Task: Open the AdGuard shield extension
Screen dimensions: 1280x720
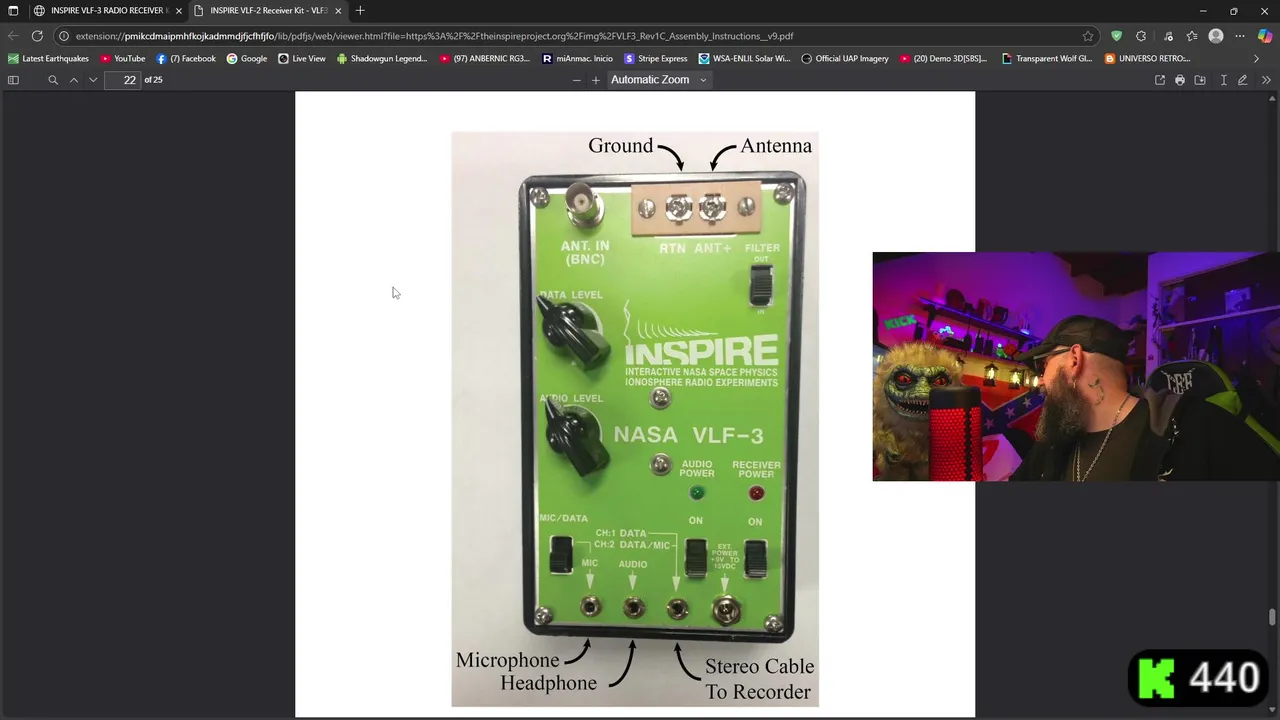Action: click(x=1117, y=36)
